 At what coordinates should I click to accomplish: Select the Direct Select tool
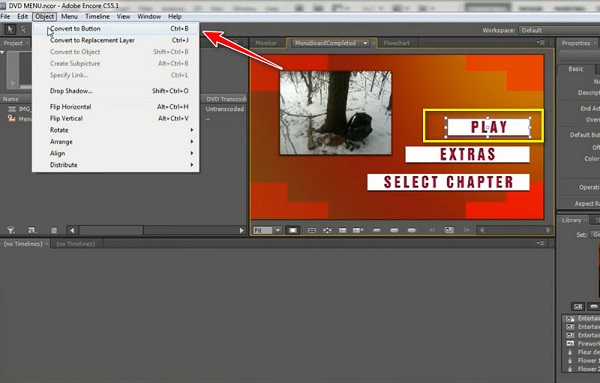[23, 29]
